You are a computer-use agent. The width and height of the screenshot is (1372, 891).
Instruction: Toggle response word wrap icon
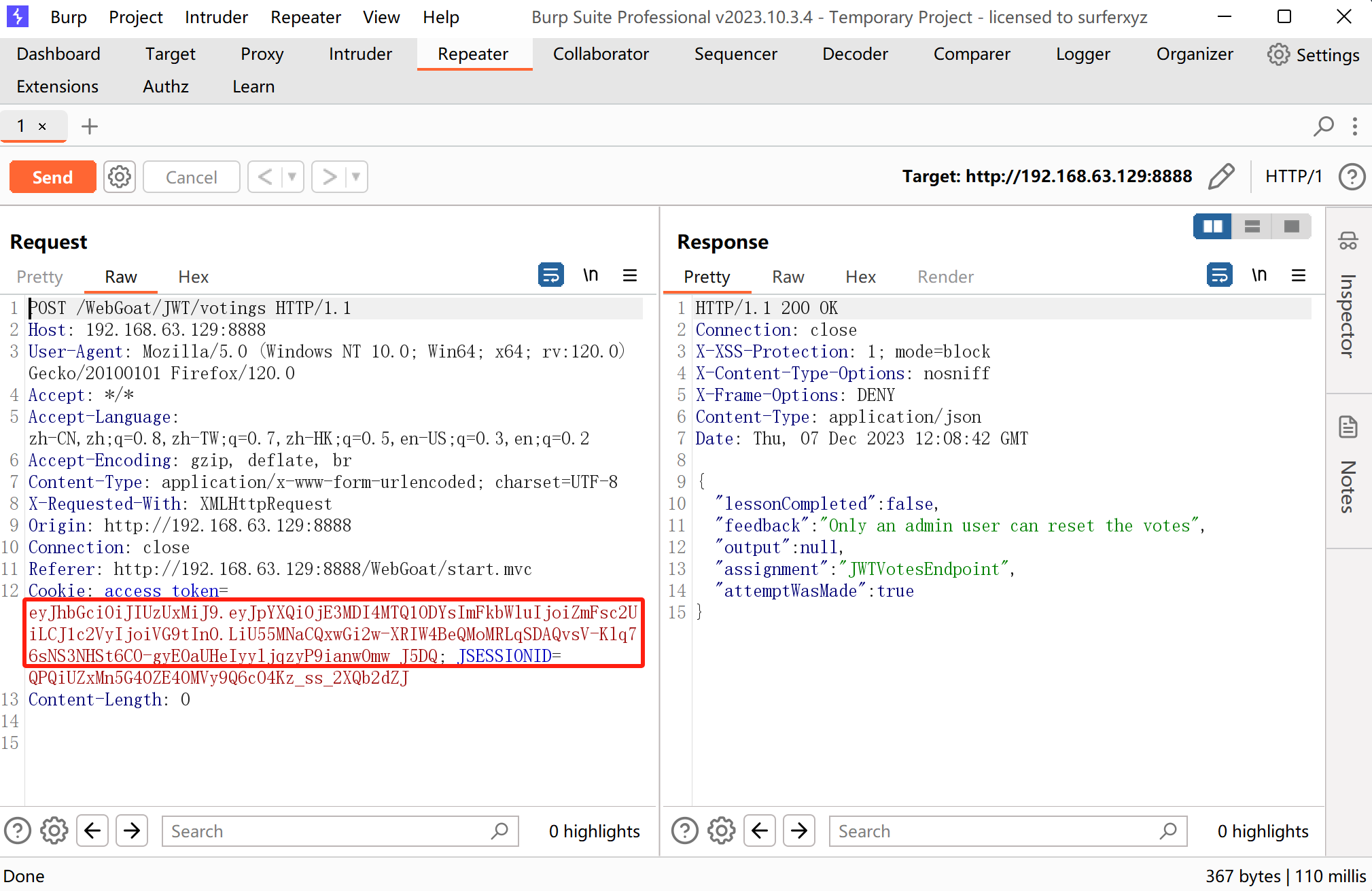pos(1219,275)
